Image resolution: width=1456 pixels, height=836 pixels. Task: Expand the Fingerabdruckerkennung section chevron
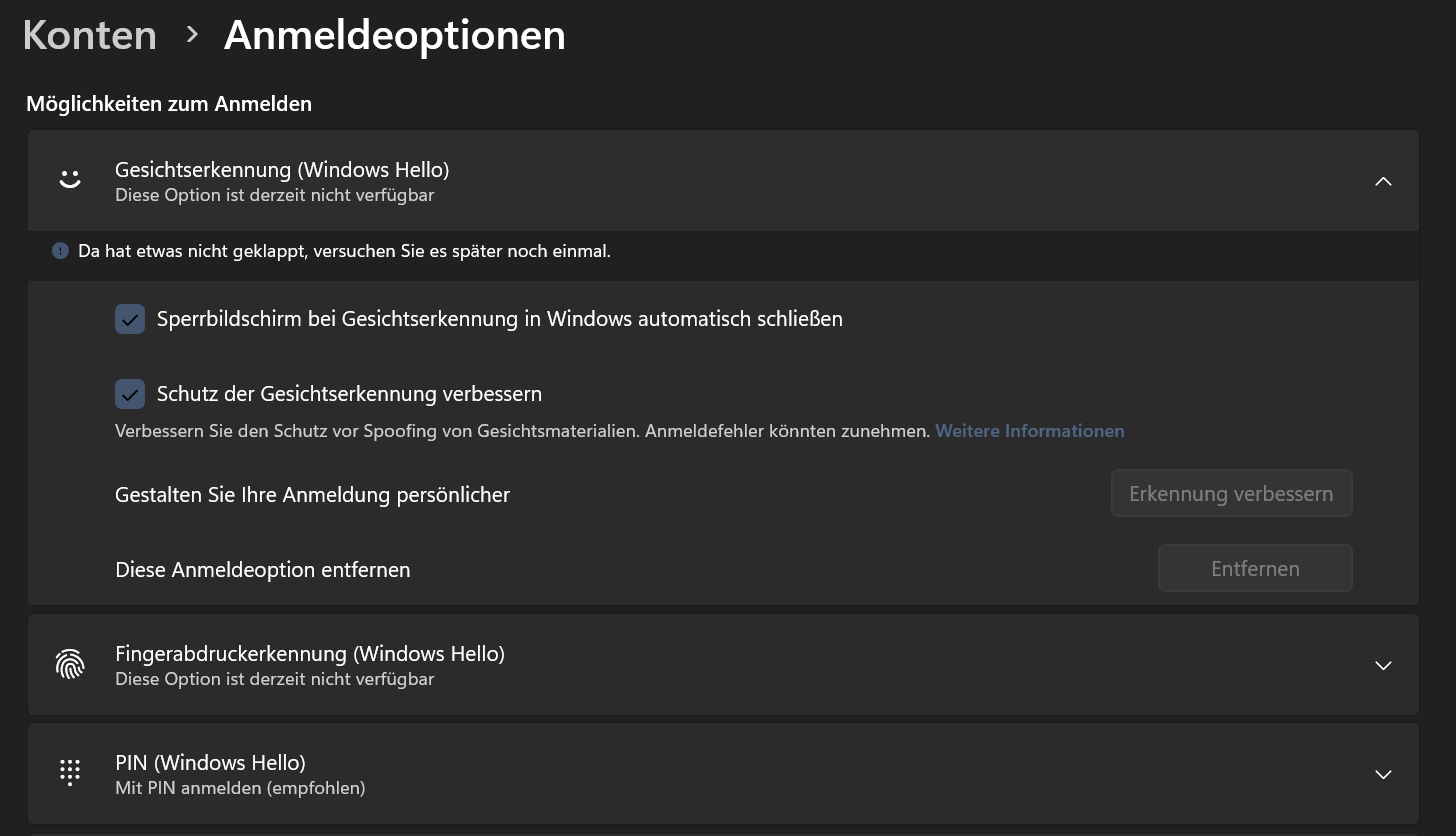point(1383,665)
